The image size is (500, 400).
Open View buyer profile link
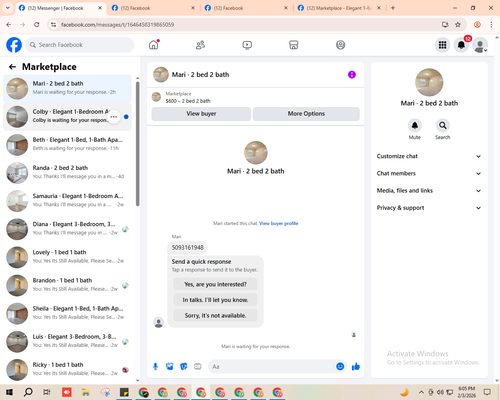tap(279, 223)
